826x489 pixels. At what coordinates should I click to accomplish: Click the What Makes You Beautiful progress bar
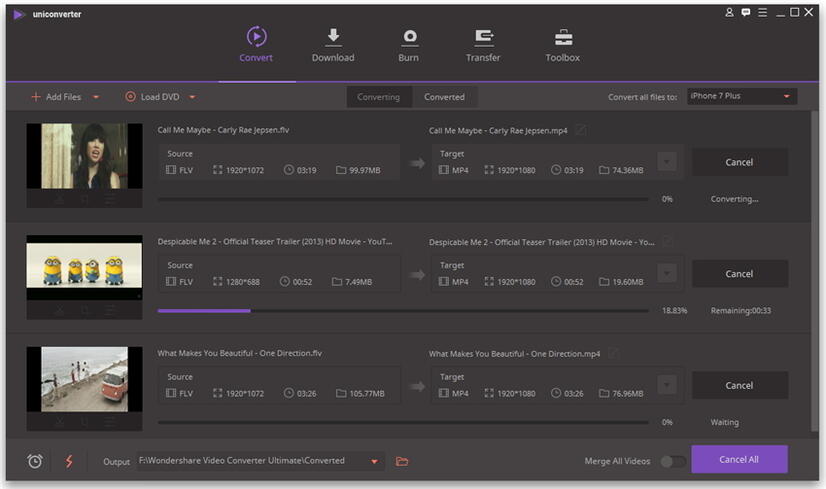(x=403, y=423)
